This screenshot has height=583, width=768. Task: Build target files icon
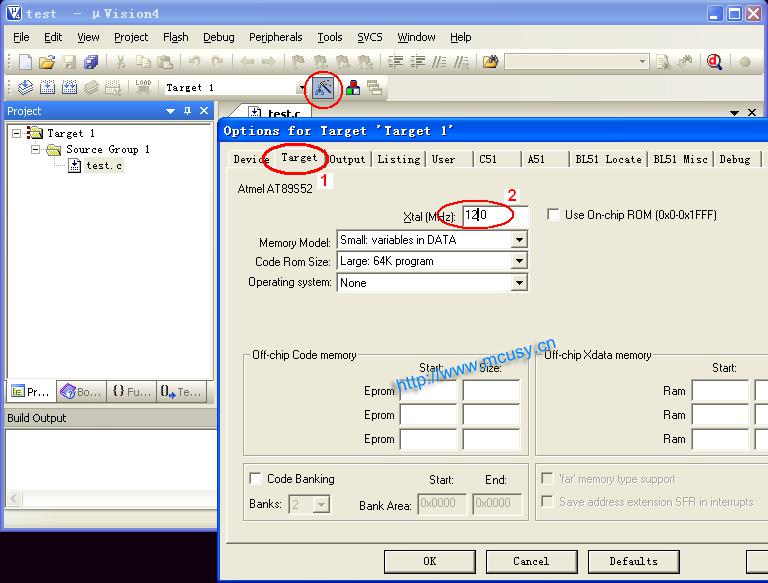click(47, 87)
